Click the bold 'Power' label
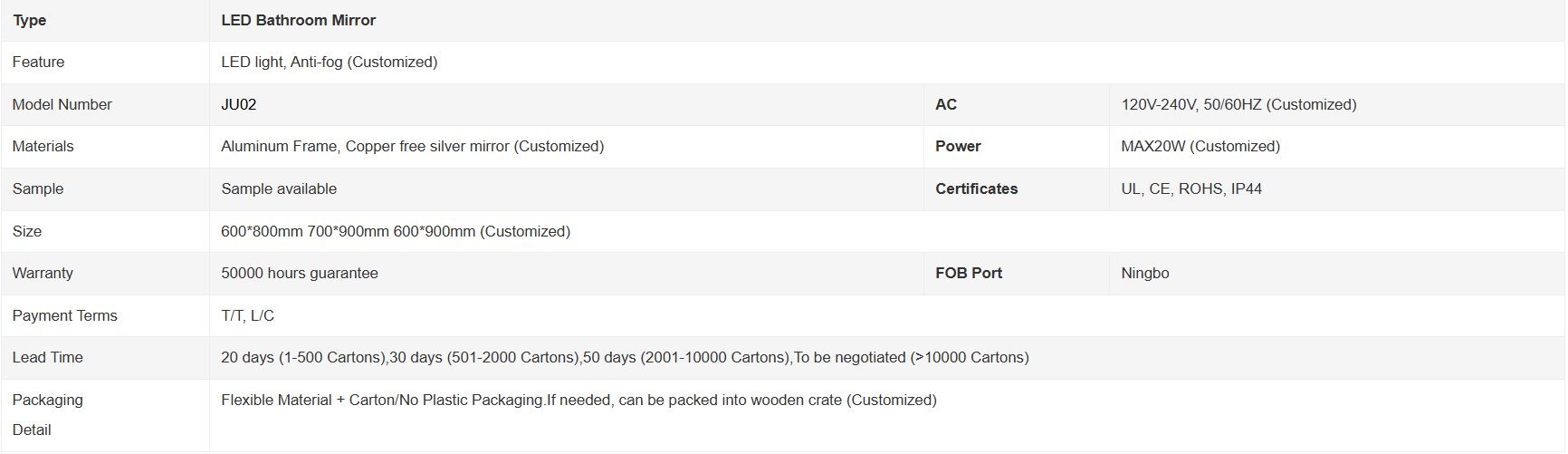The height and width of the screenshot is (454, 1568). coord(958,146)
